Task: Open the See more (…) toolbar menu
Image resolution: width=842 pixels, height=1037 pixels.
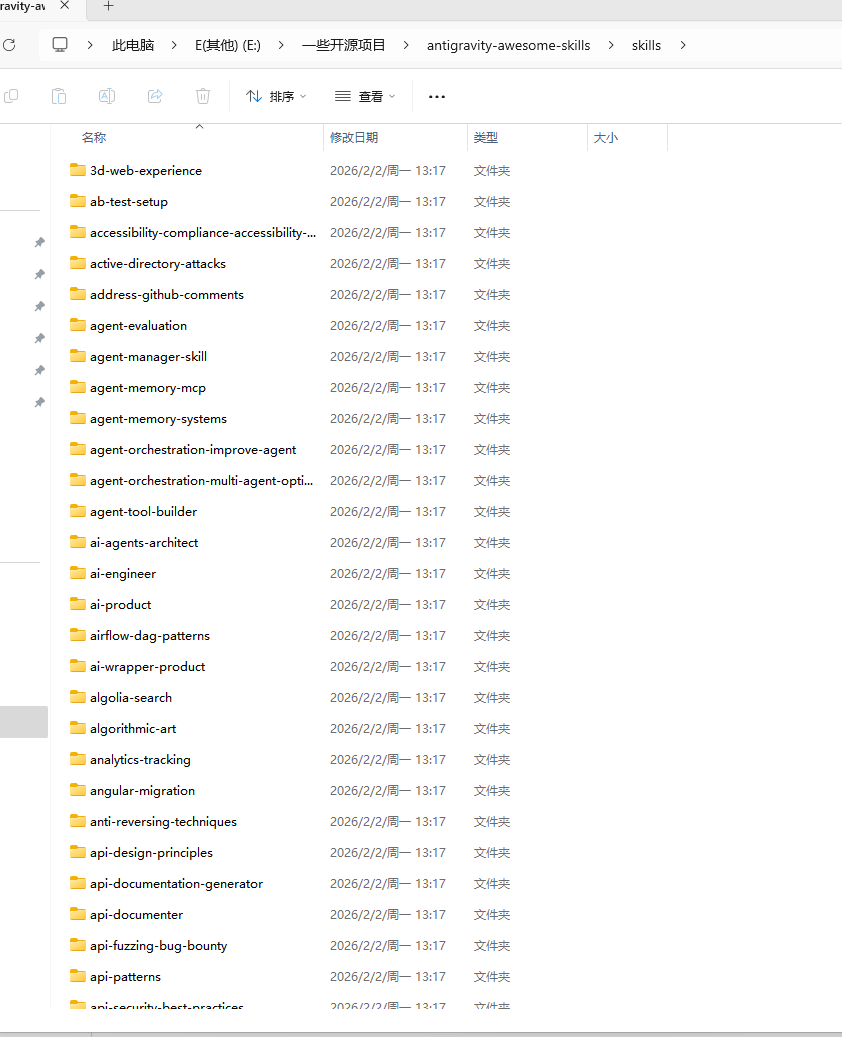Action: click(x=436, y=97)
